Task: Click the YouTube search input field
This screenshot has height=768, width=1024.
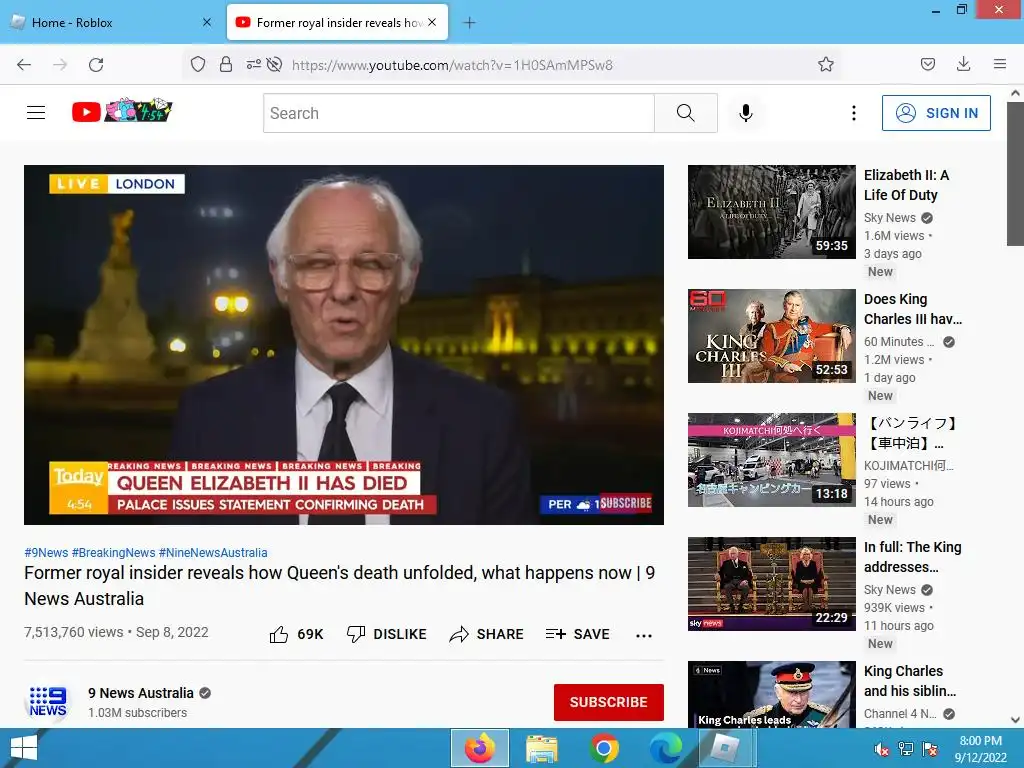Action: pos(458,113)
